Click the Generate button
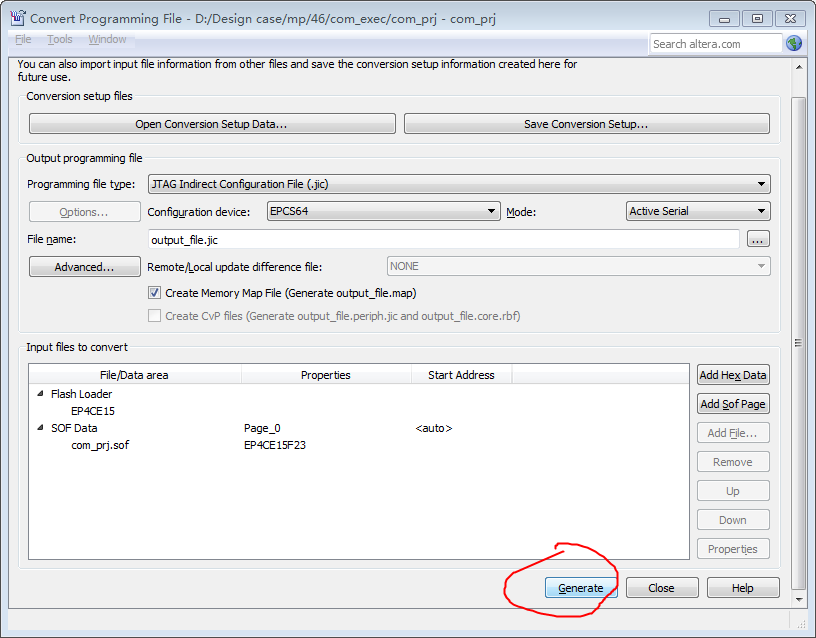This screenshot has width=816, height=638. click(x=580, y=587)
